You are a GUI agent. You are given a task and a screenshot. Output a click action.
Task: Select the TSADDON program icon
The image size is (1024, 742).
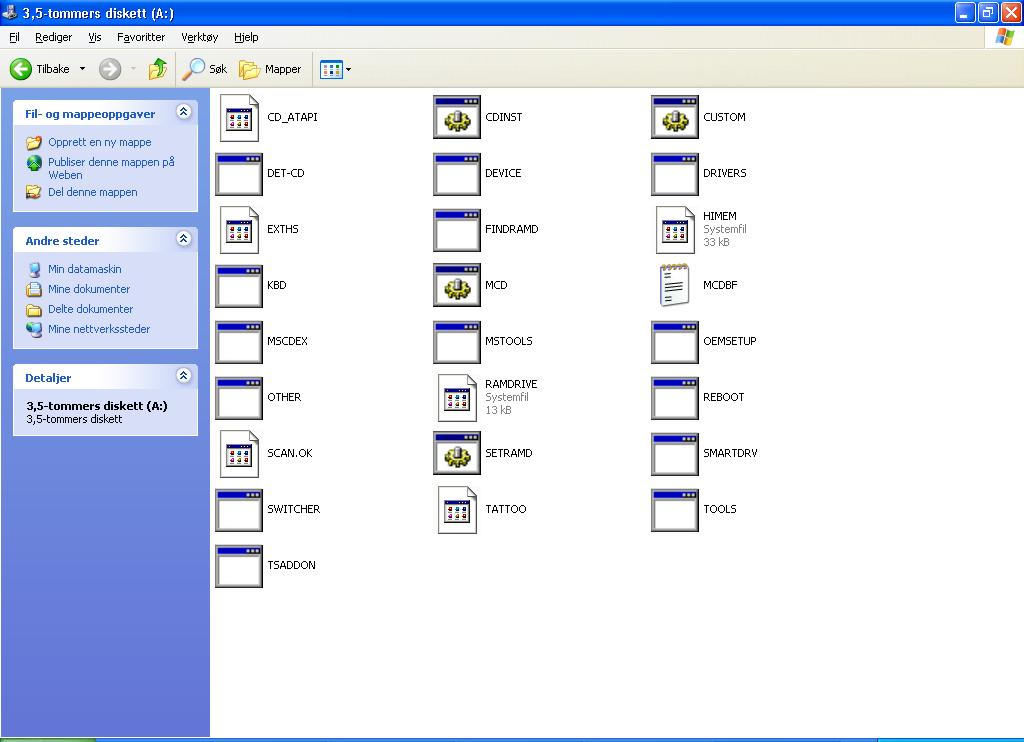(x=239, y=566)
